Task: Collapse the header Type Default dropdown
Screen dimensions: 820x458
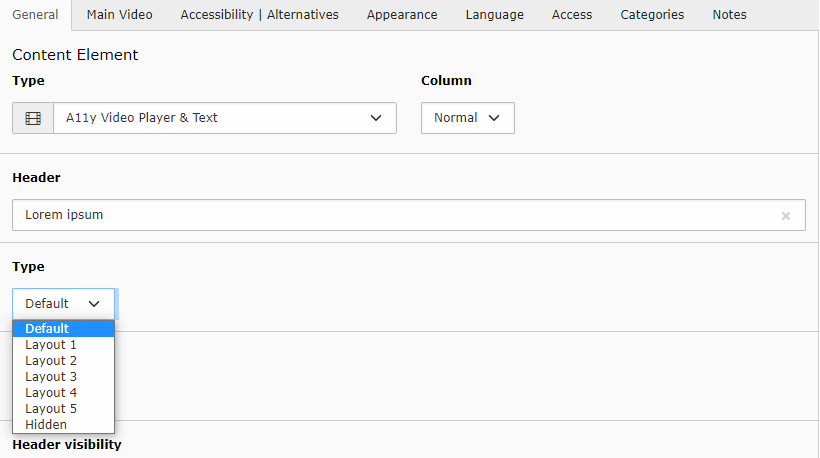Action: 63,304
